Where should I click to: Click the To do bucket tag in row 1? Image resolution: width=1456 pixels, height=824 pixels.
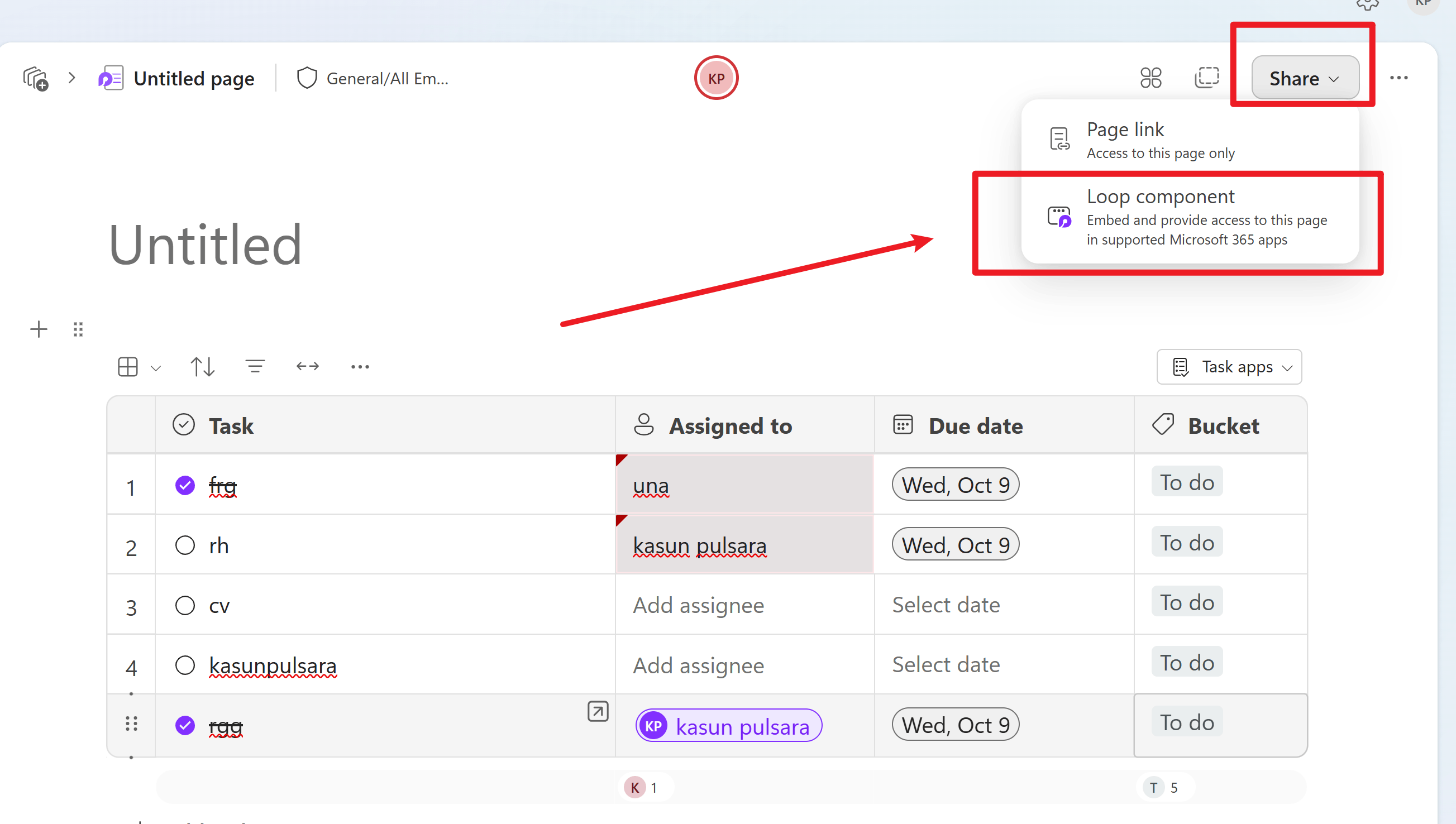(x=1187, y=483)
